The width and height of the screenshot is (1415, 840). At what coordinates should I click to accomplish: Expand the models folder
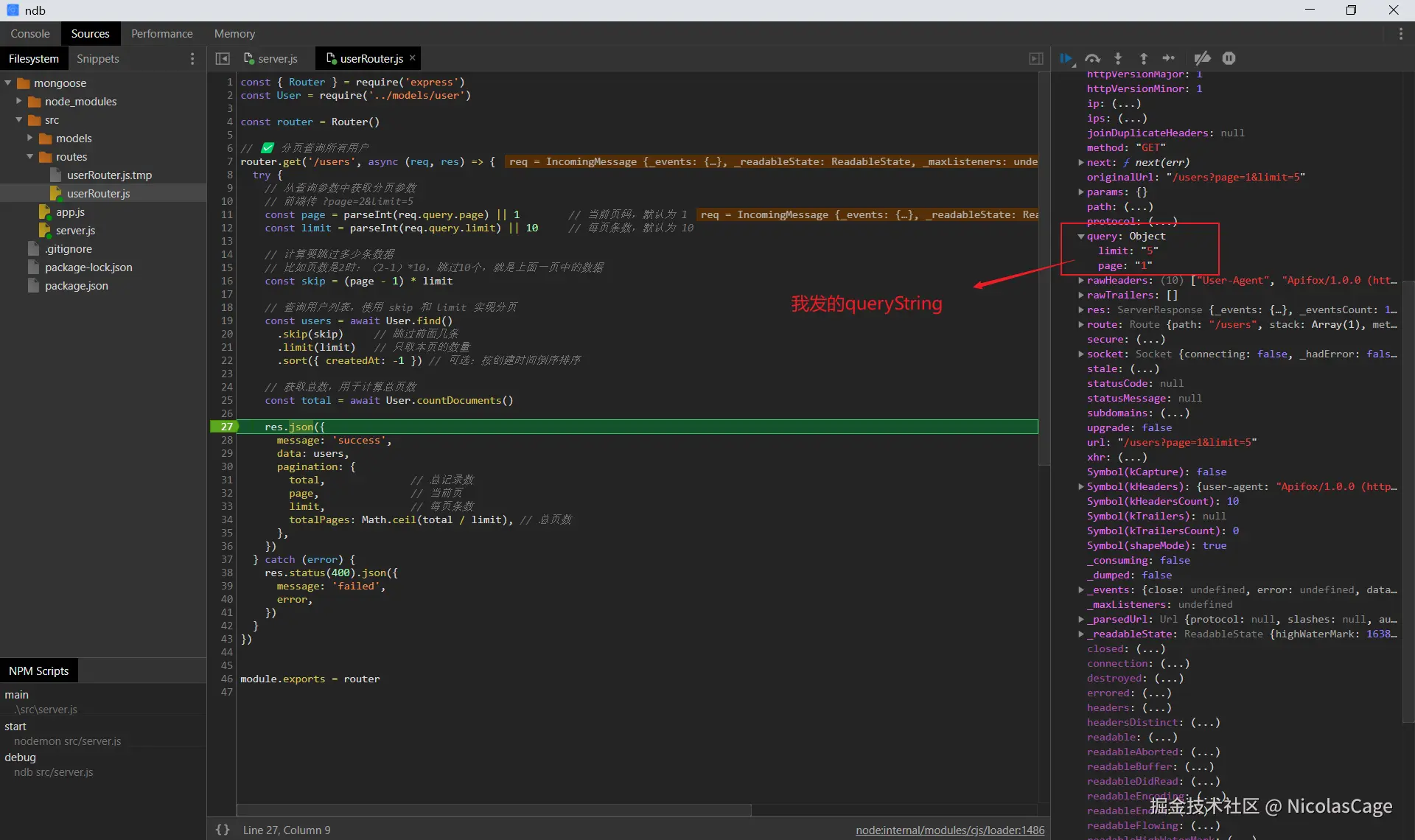click(30, 139)
